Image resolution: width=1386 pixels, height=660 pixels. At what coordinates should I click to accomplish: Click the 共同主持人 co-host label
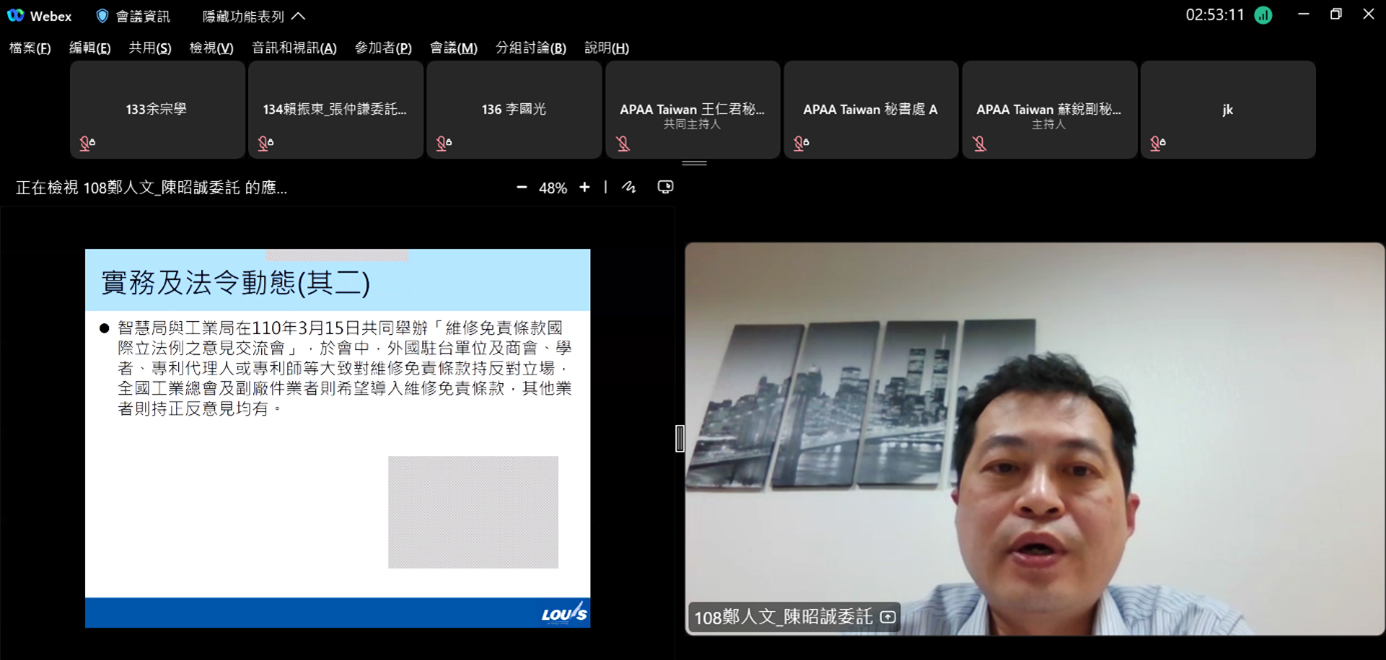click(692, 124)
